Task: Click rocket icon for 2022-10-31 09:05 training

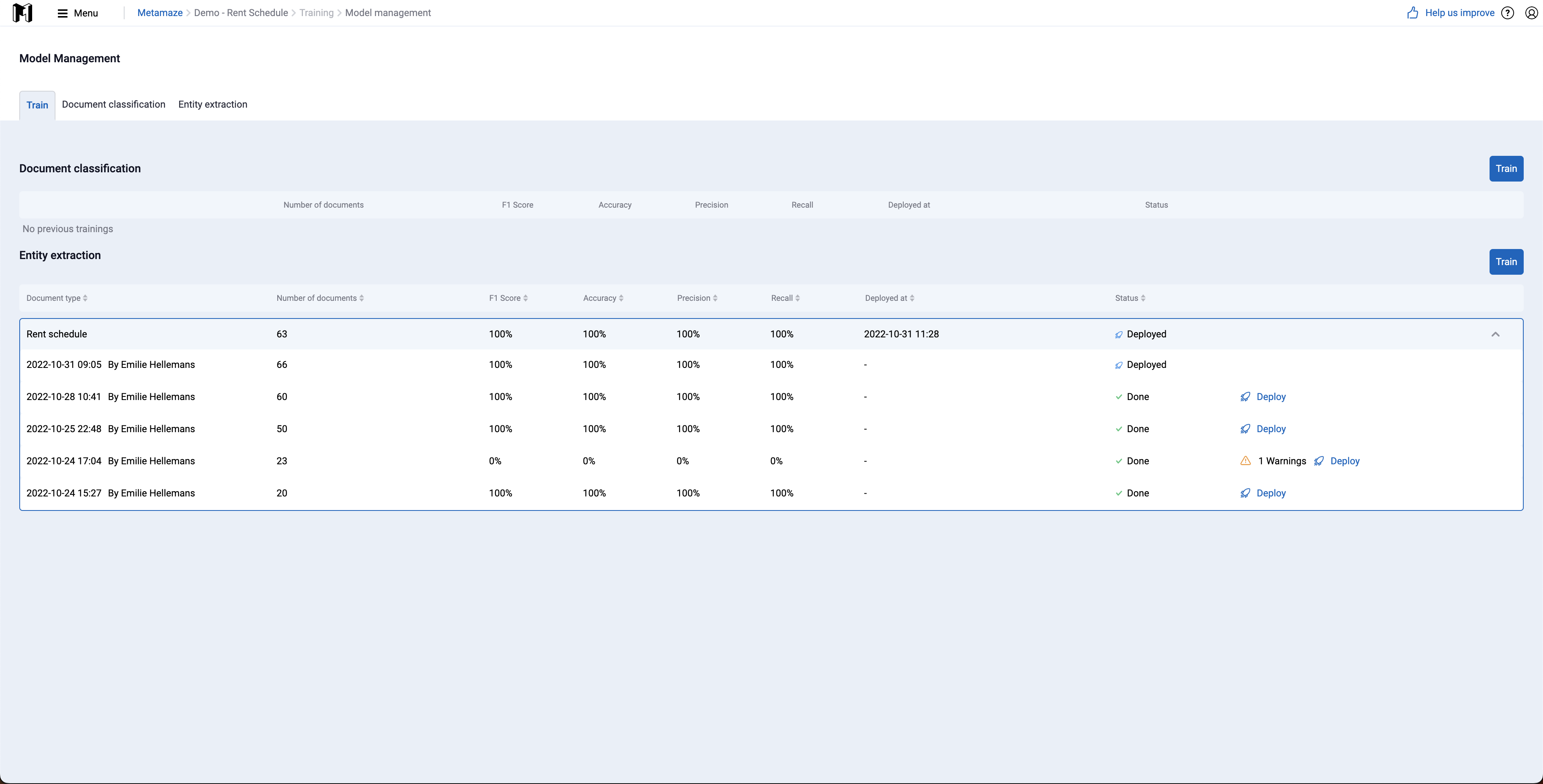Action: click(1118, 365)
